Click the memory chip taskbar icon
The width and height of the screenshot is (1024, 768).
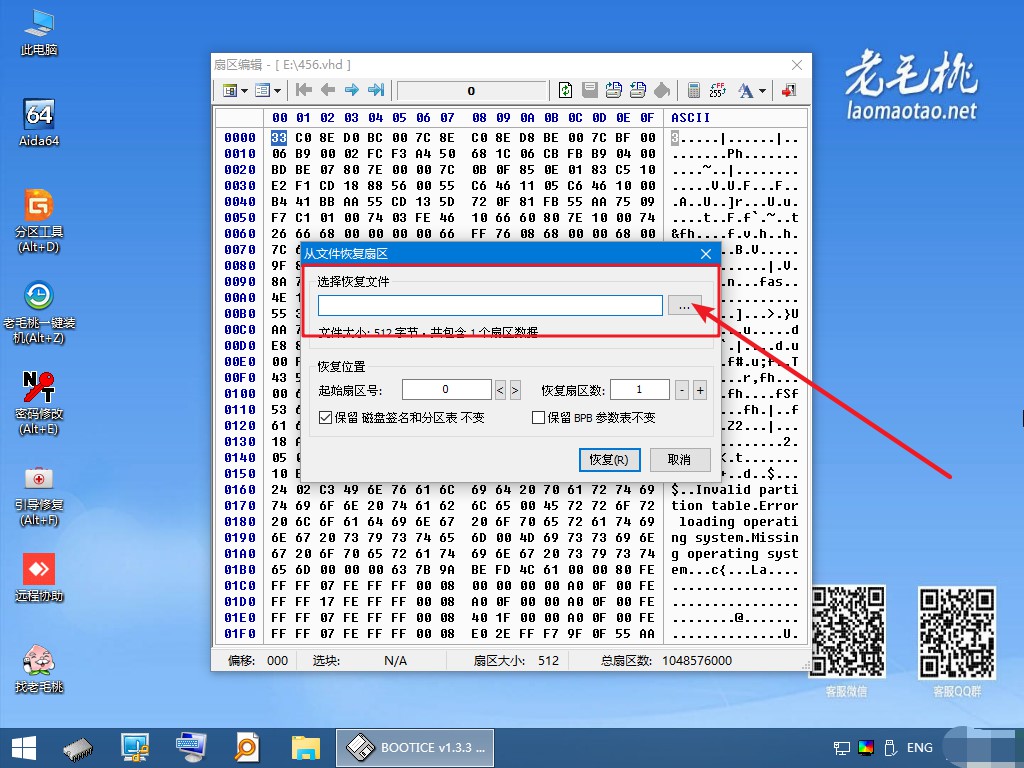[78, 748]
